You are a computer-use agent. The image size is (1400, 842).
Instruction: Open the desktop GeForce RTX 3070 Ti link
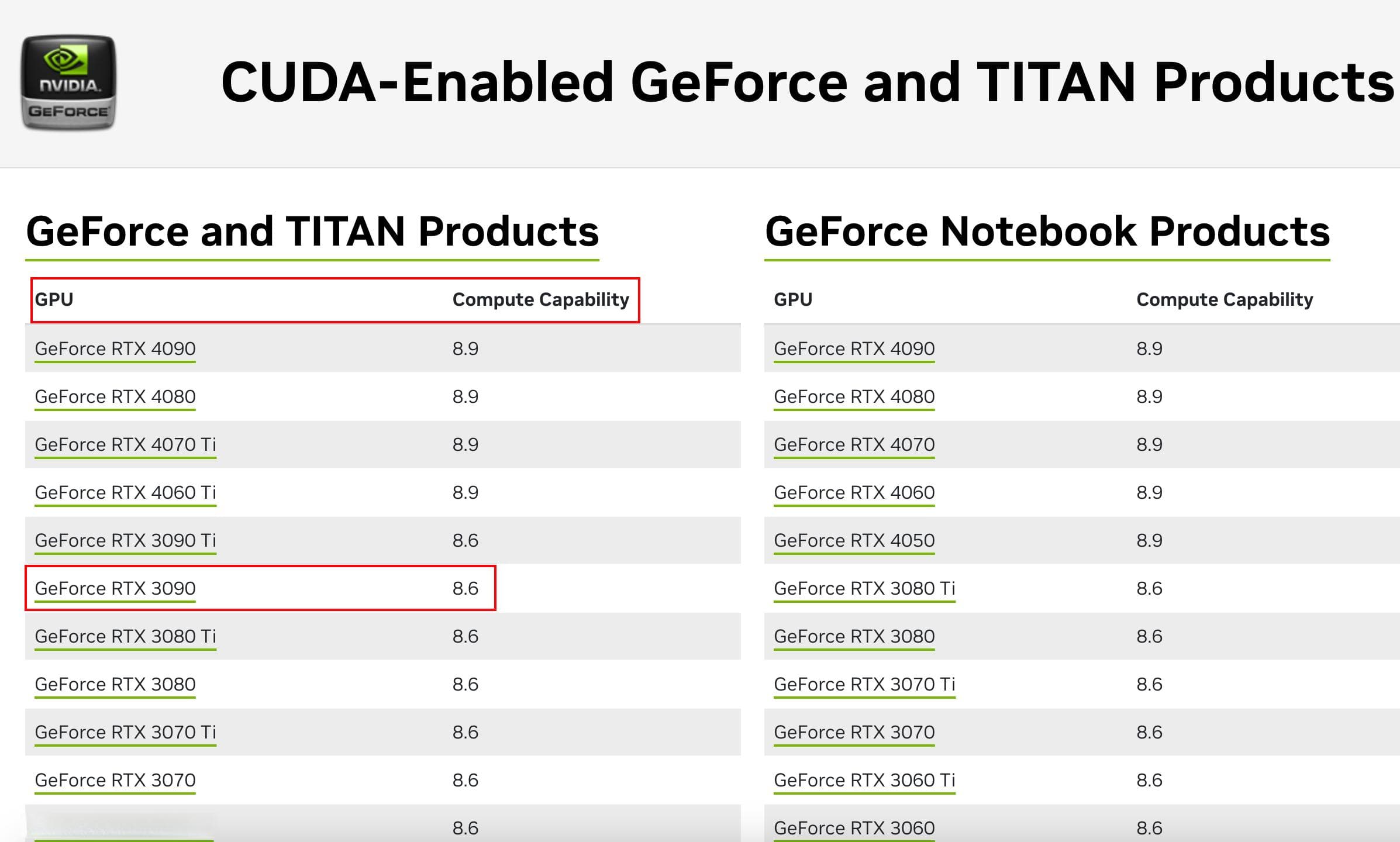click(125, 732)
